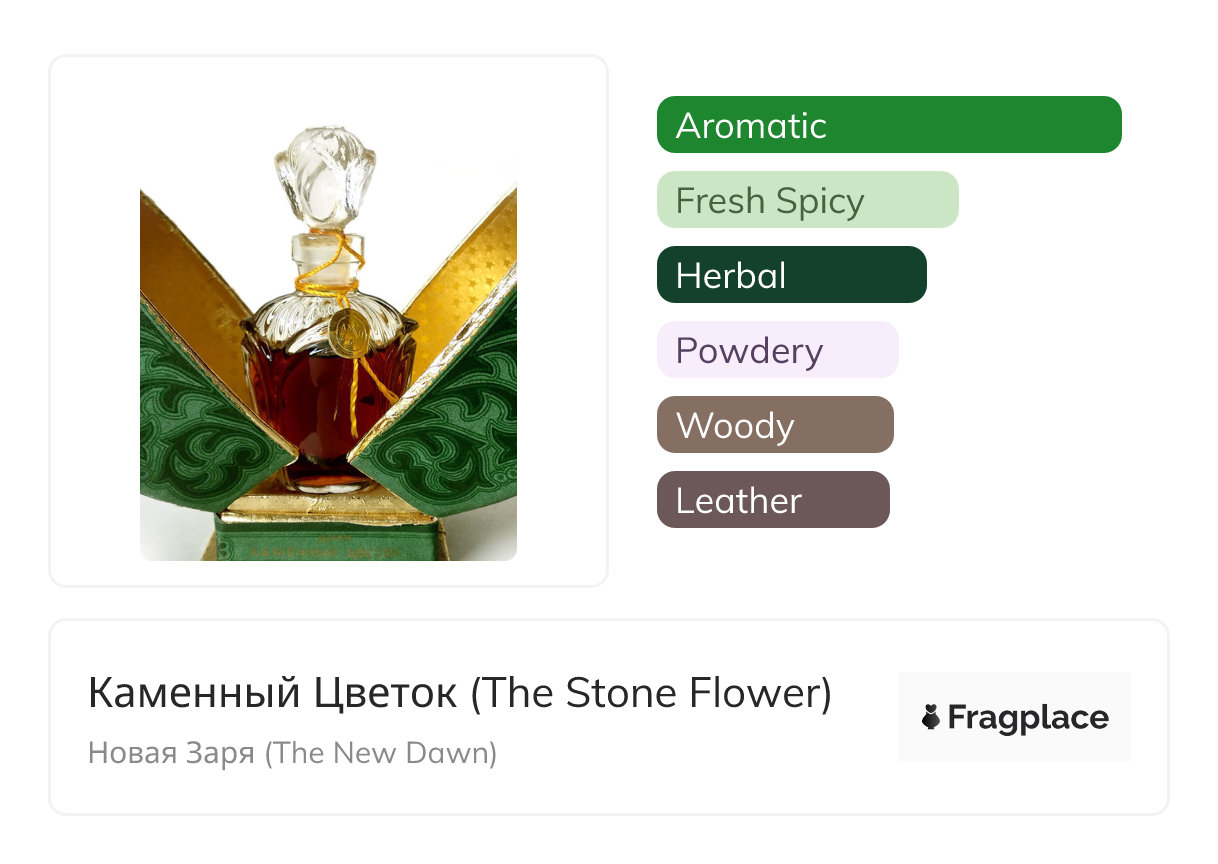
Task: Select the Aromatic accord bar
Action: pyautogui.click(x=889, y=125)
